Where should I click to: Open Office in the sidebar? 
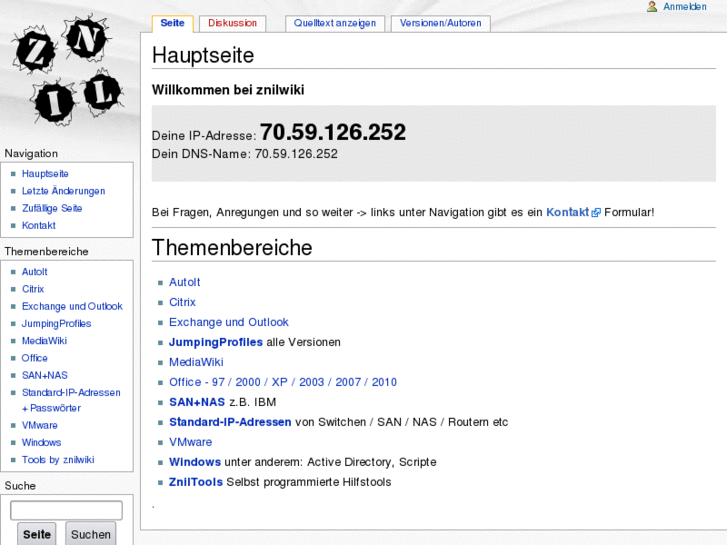click(34, 358)
